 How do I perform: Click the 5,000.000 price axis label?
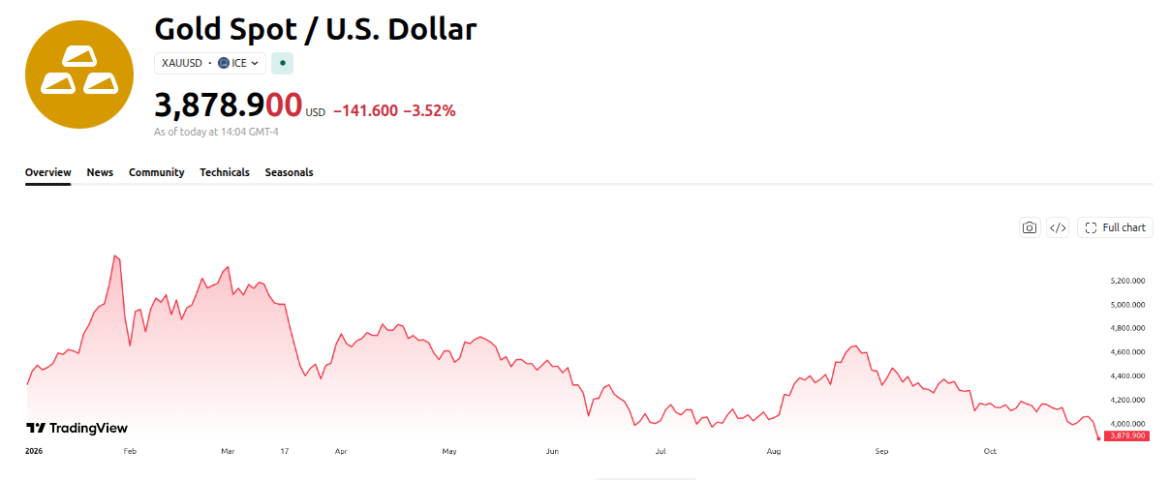[1128, 305]
